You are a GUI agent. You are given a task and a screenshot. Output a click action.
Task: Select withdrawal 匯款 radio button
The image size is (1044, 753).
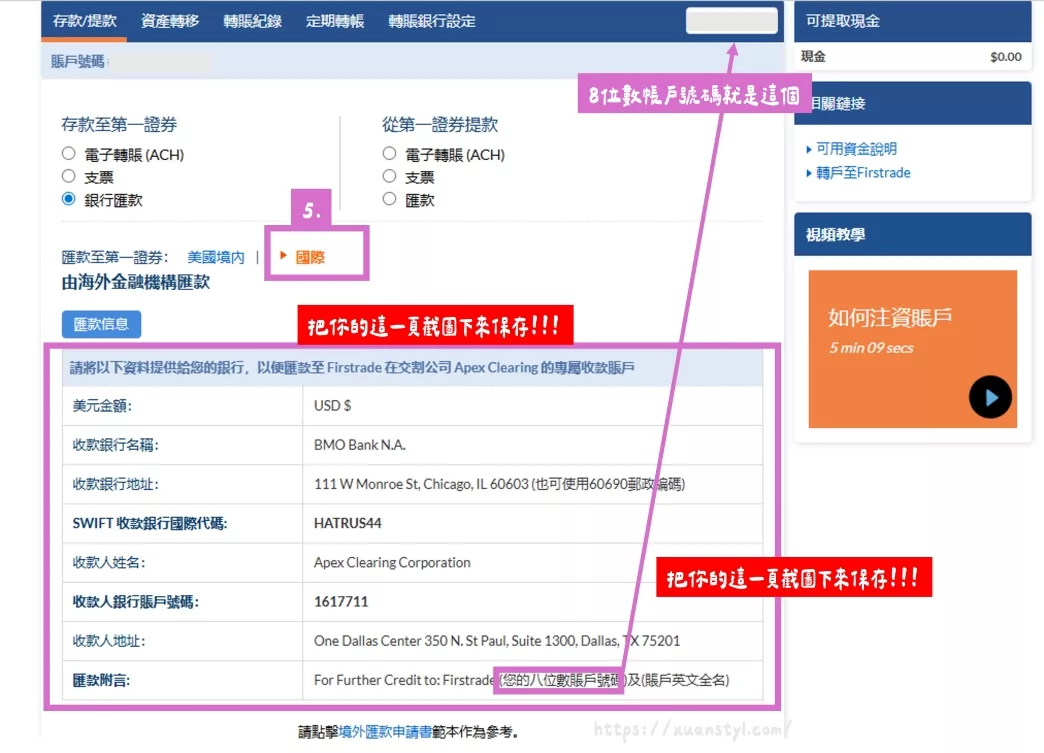[x=390, y=199]
